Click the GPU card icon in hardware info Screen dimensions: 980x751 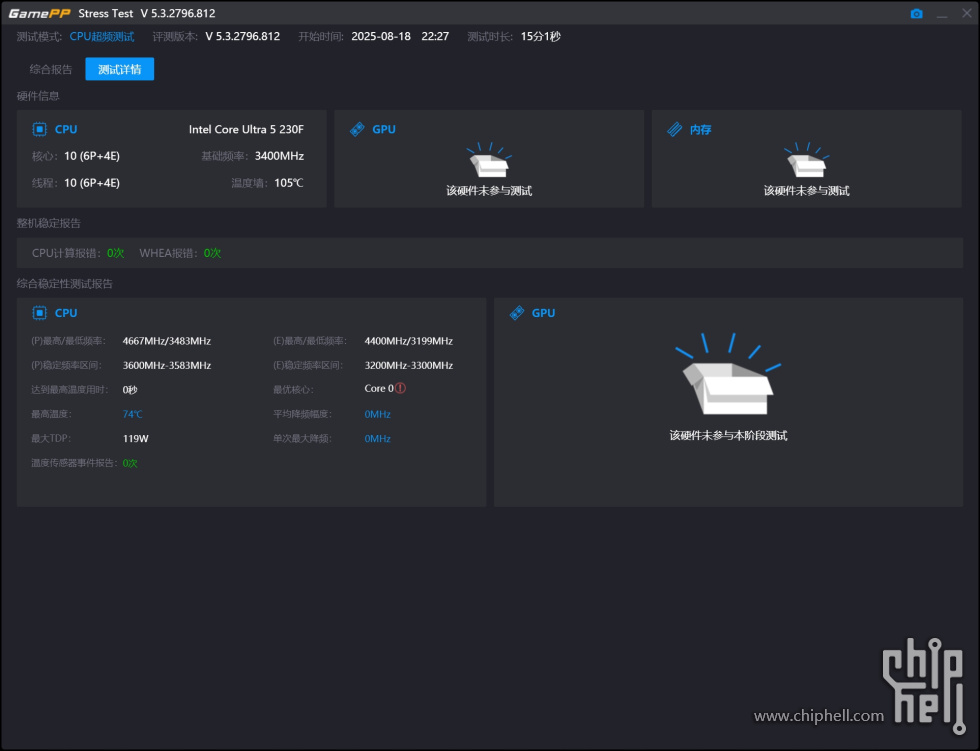click(357, 129)
